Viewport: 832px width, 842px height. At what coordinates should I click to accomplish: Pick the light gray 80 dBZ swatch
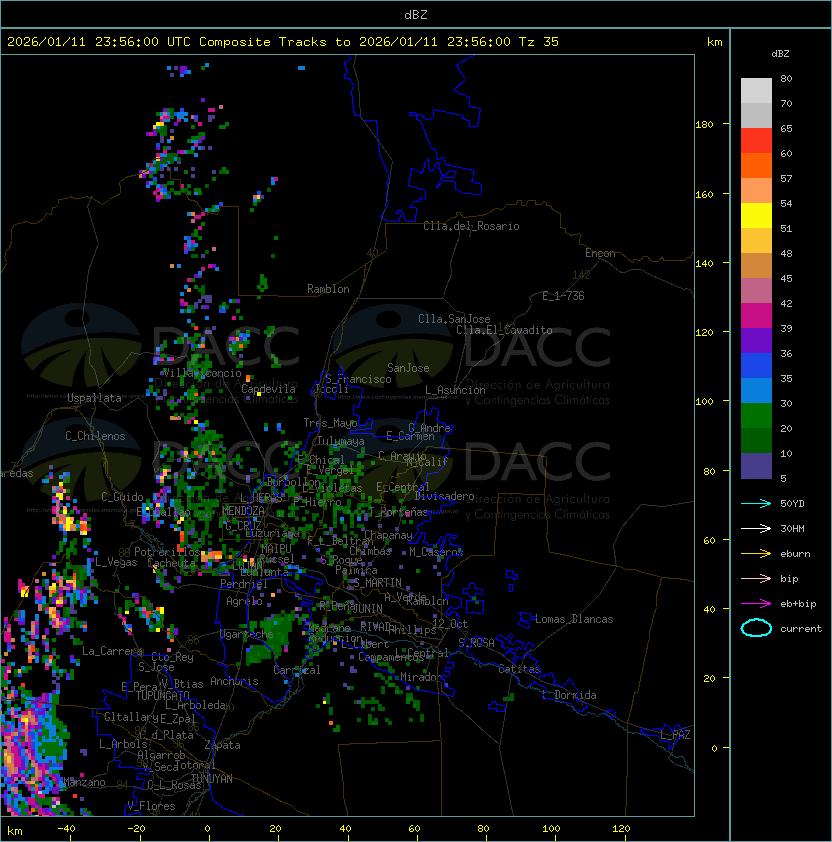click(x=756, y=90)
